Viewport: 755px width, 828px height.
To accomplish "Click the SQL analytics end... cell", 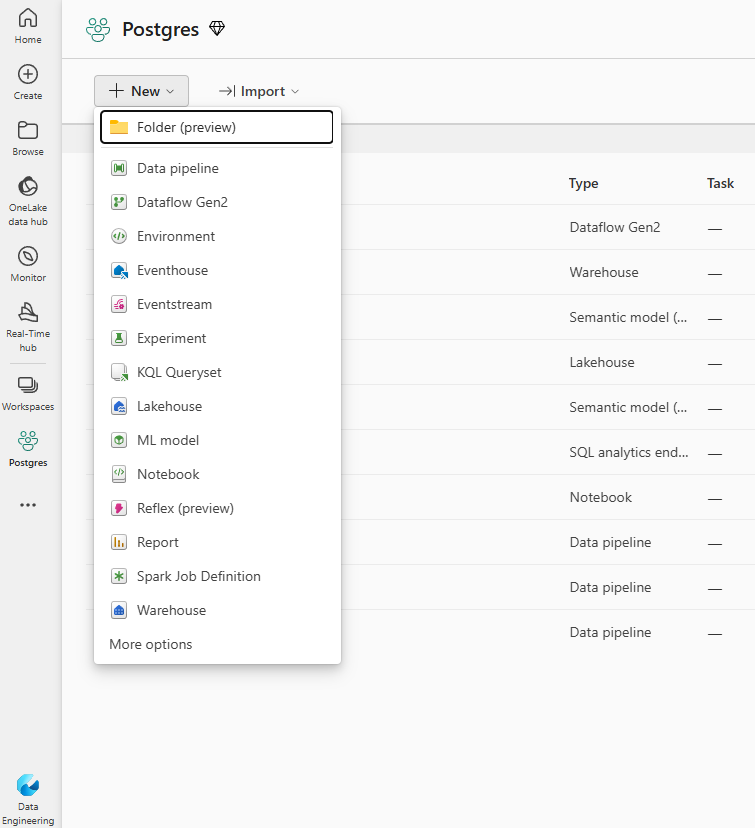I will [x=628, y=453].
